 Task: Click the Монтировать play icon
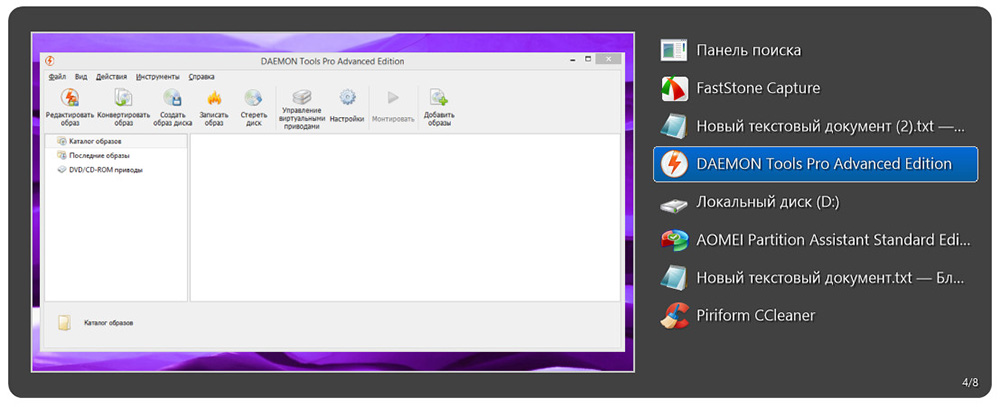click(x=393, y=98)
